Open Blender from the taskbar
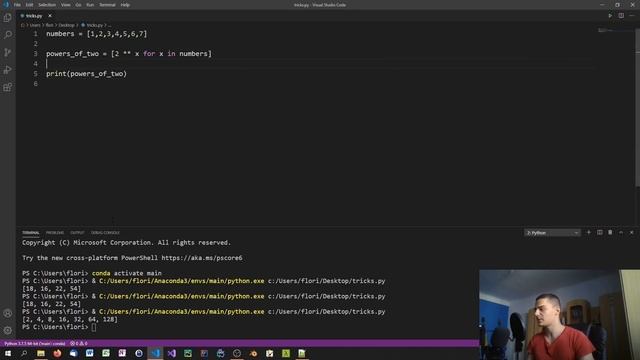The height and width of the screenshot is (360, 640). [253, 353]
